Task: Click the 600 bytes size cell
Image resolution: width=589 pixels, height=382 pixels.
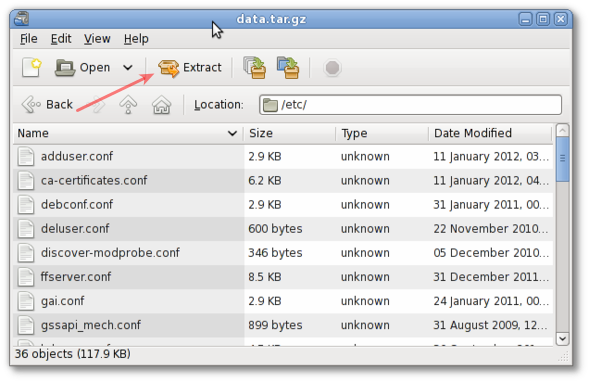Action: pyautogui.click(x=275, y=228)
